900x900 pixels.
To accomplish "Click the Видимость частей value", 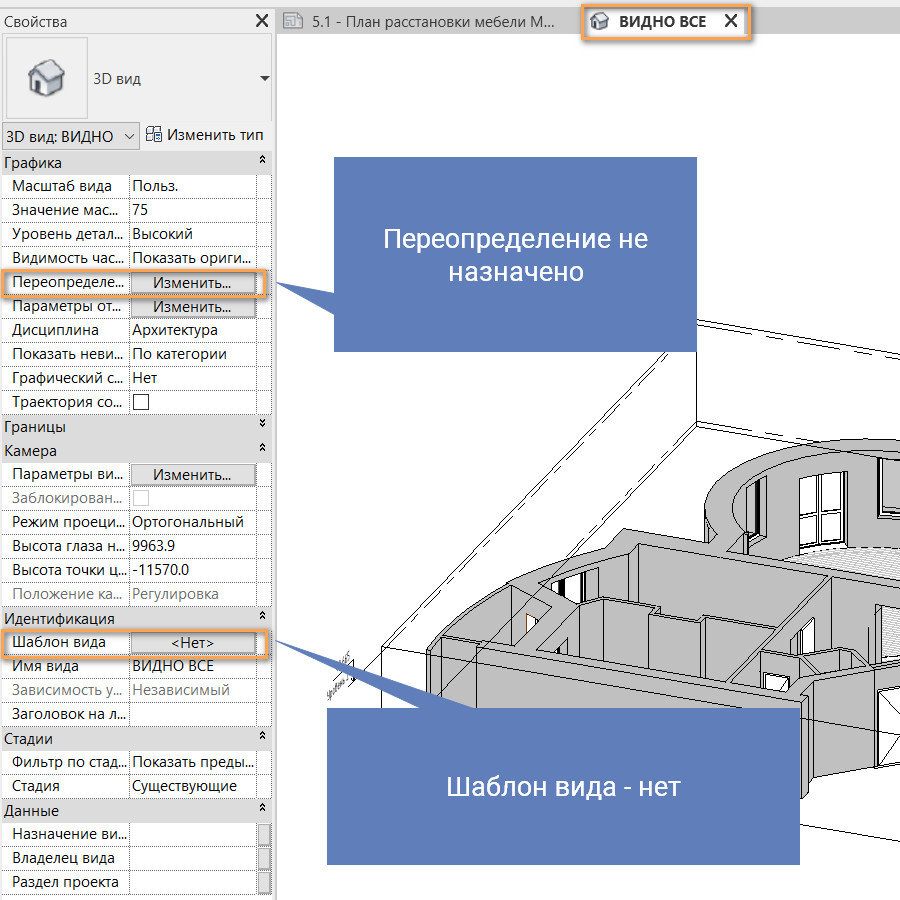I will click(193, 258).
